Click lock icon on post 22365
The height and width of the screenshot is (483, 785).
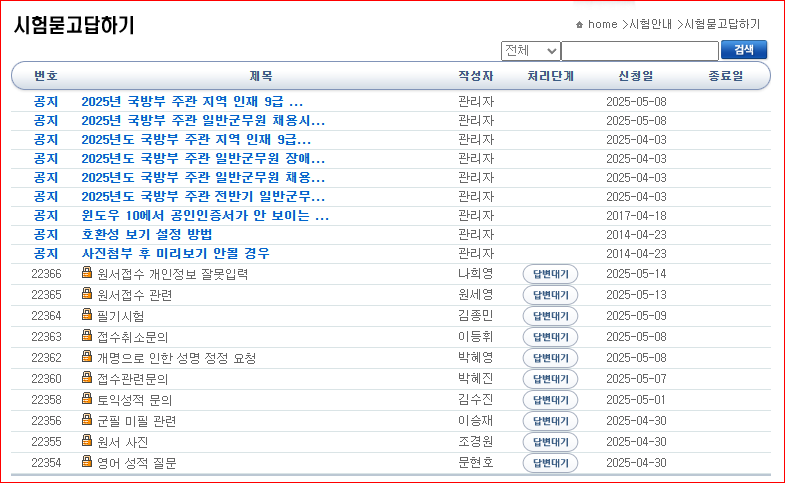pyautogui.click(x=87, y=293)
